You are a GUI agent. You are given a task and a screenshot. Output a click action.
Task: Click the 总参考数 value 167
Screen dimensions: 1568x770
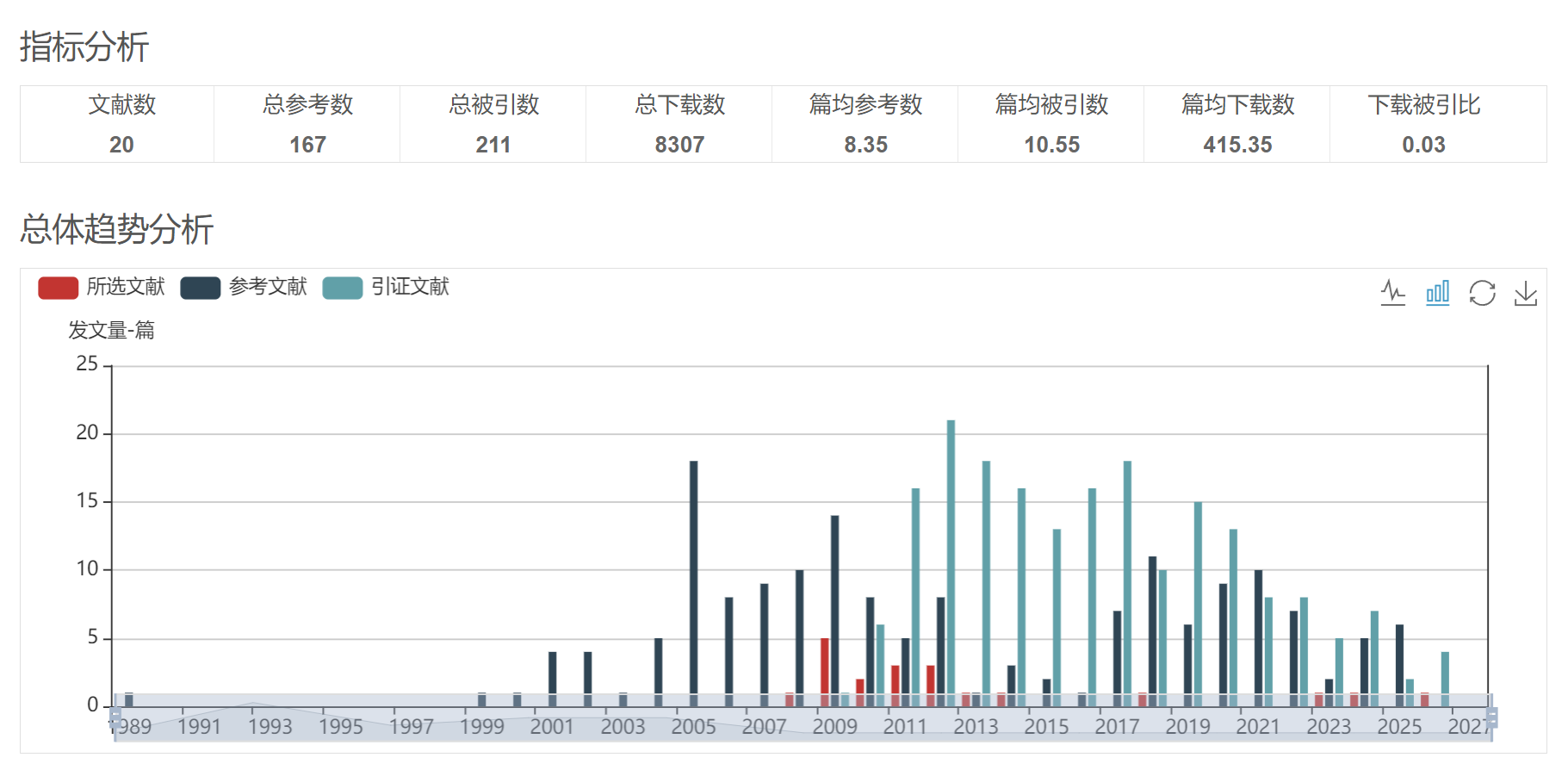point(307,145)
